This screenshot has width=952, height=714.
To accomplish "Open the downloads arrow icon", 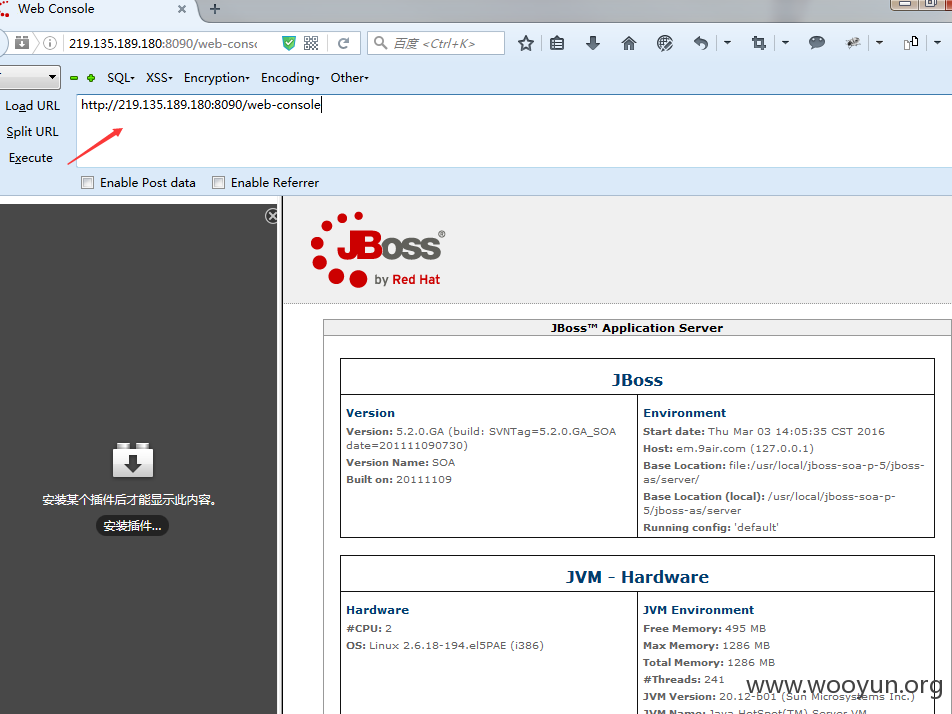I will pyautogui.click(x=593, y=43).
